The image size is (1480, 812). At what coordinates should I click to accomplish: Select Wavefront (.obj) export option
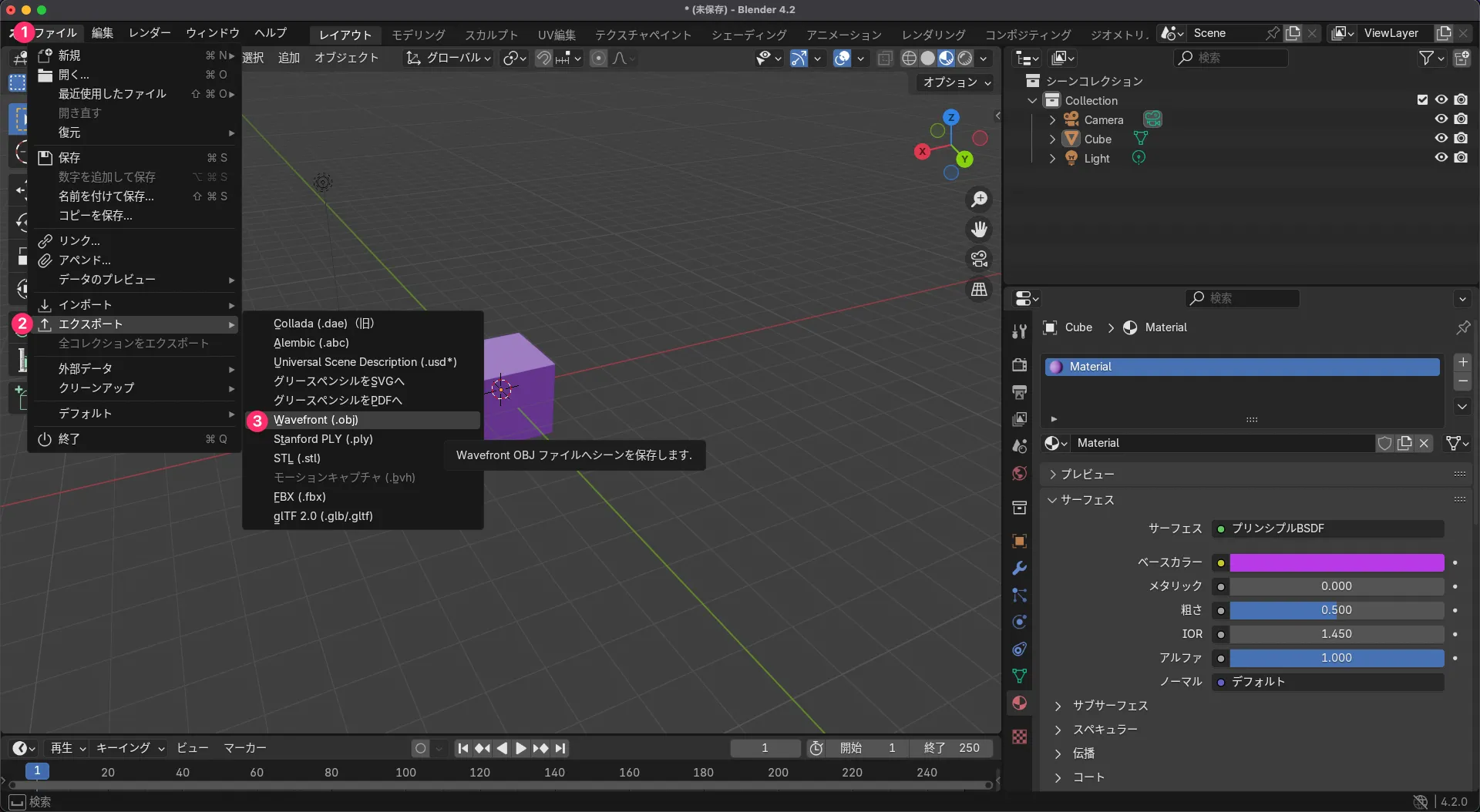(x=316, y=420)
